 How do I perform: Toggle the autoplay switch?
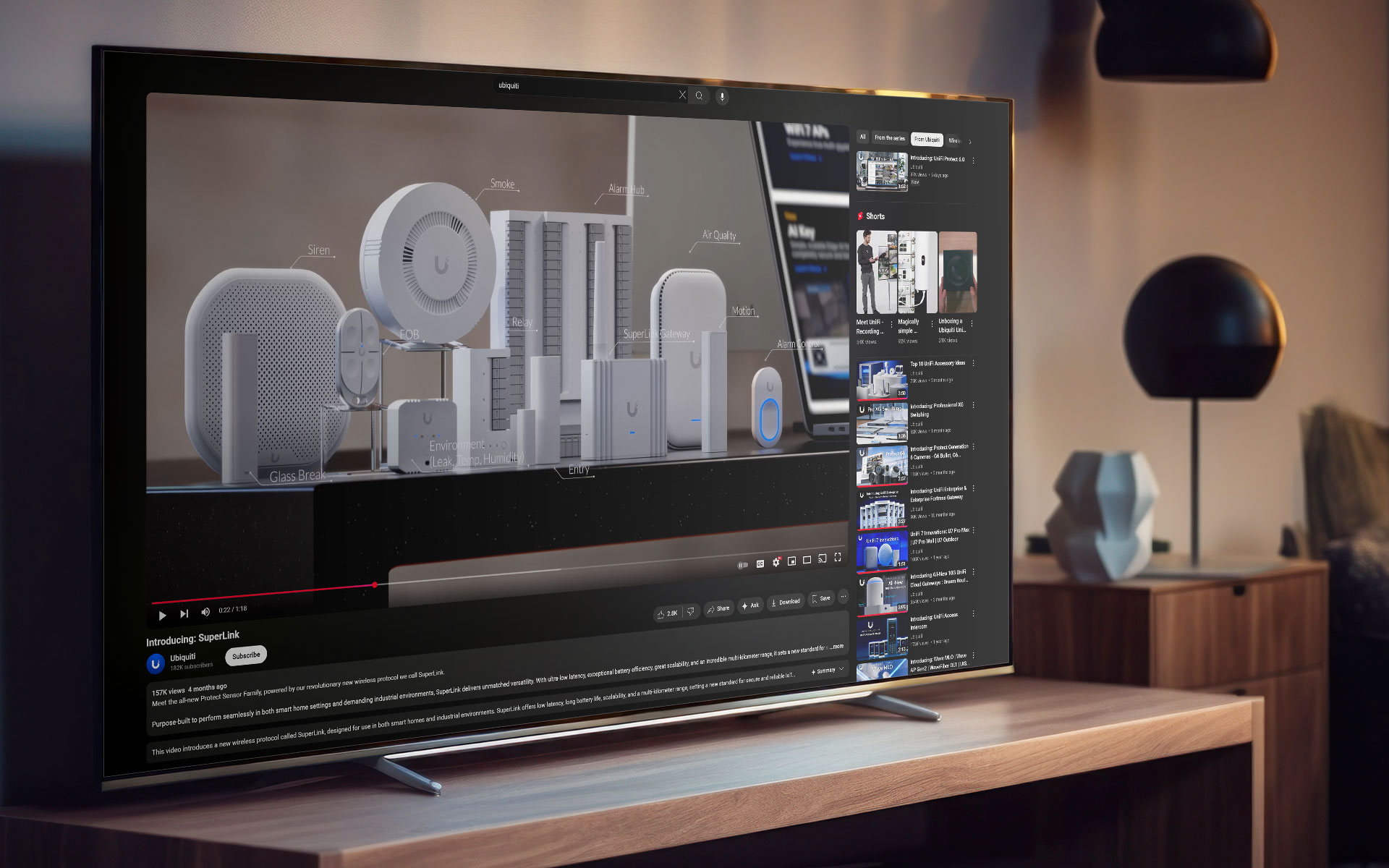point(742,566)
